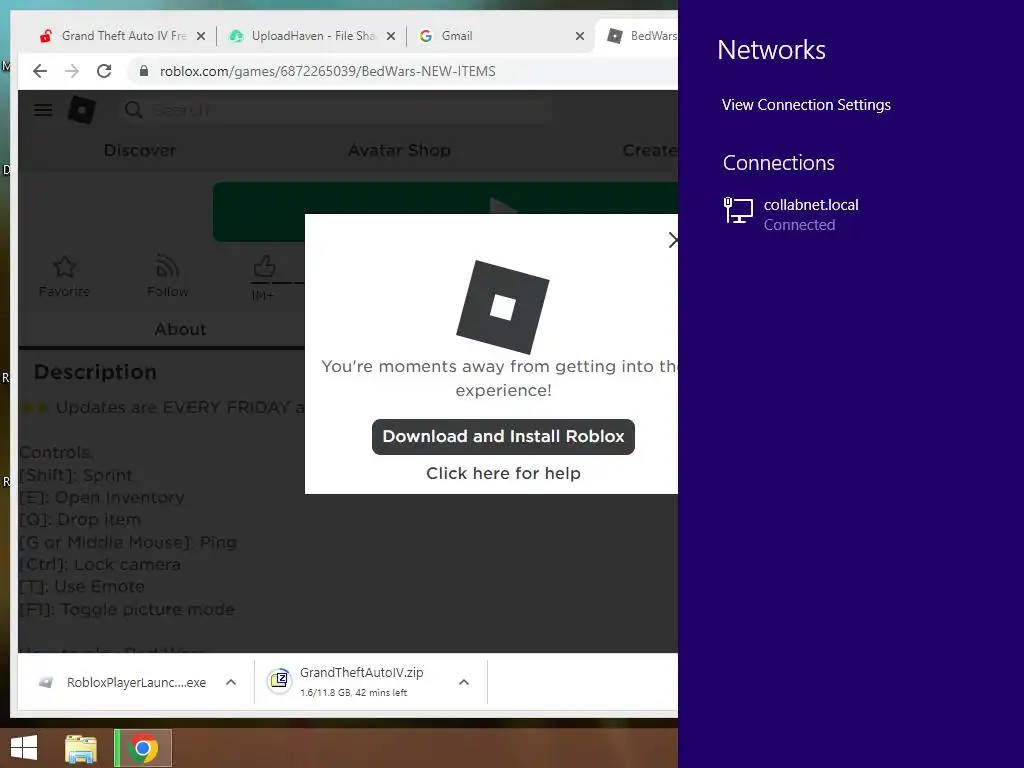Click Chrome icon in taskbar

point(143,748)
